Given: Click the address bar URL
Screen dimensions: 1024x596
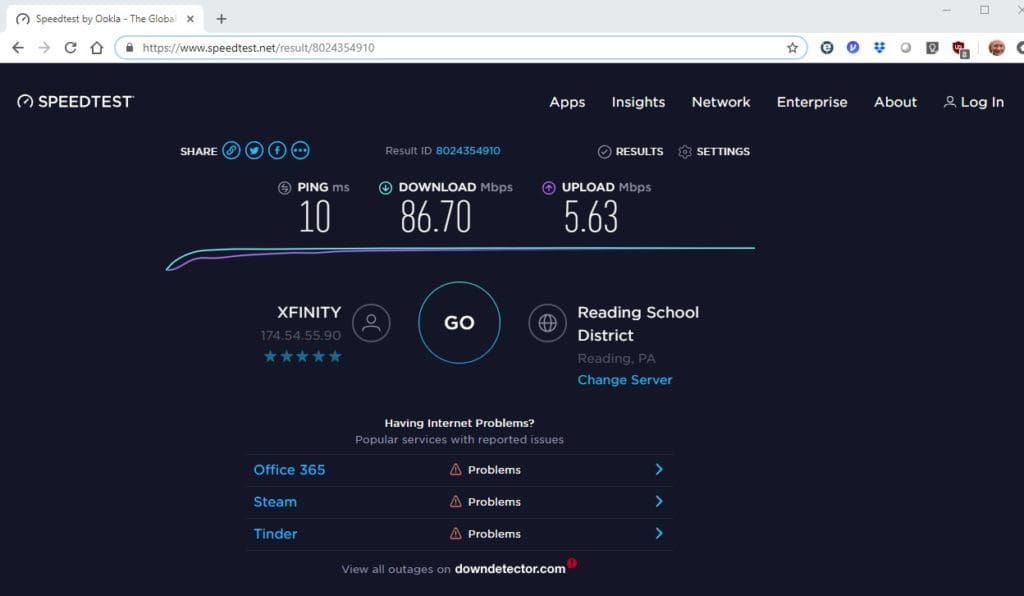Looking at the screenshot, I should point(259,48).
